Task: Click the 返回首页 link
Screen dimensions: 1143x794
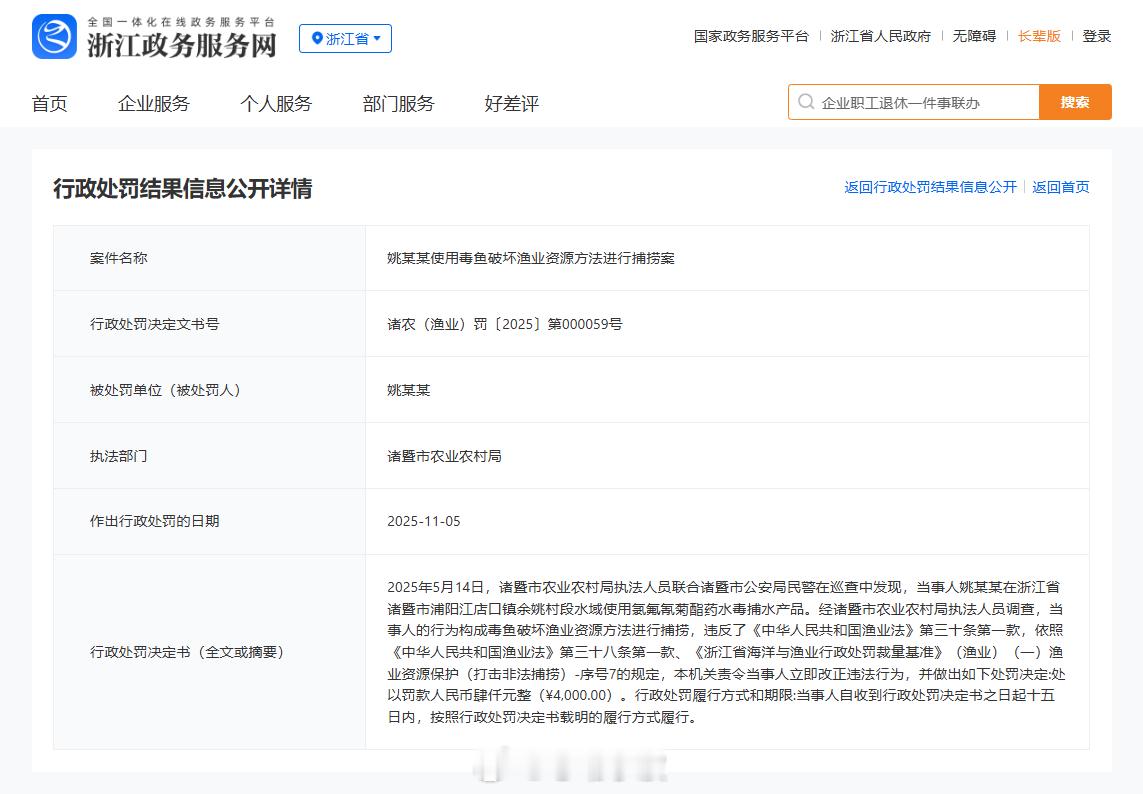Action: [1060, 187]
